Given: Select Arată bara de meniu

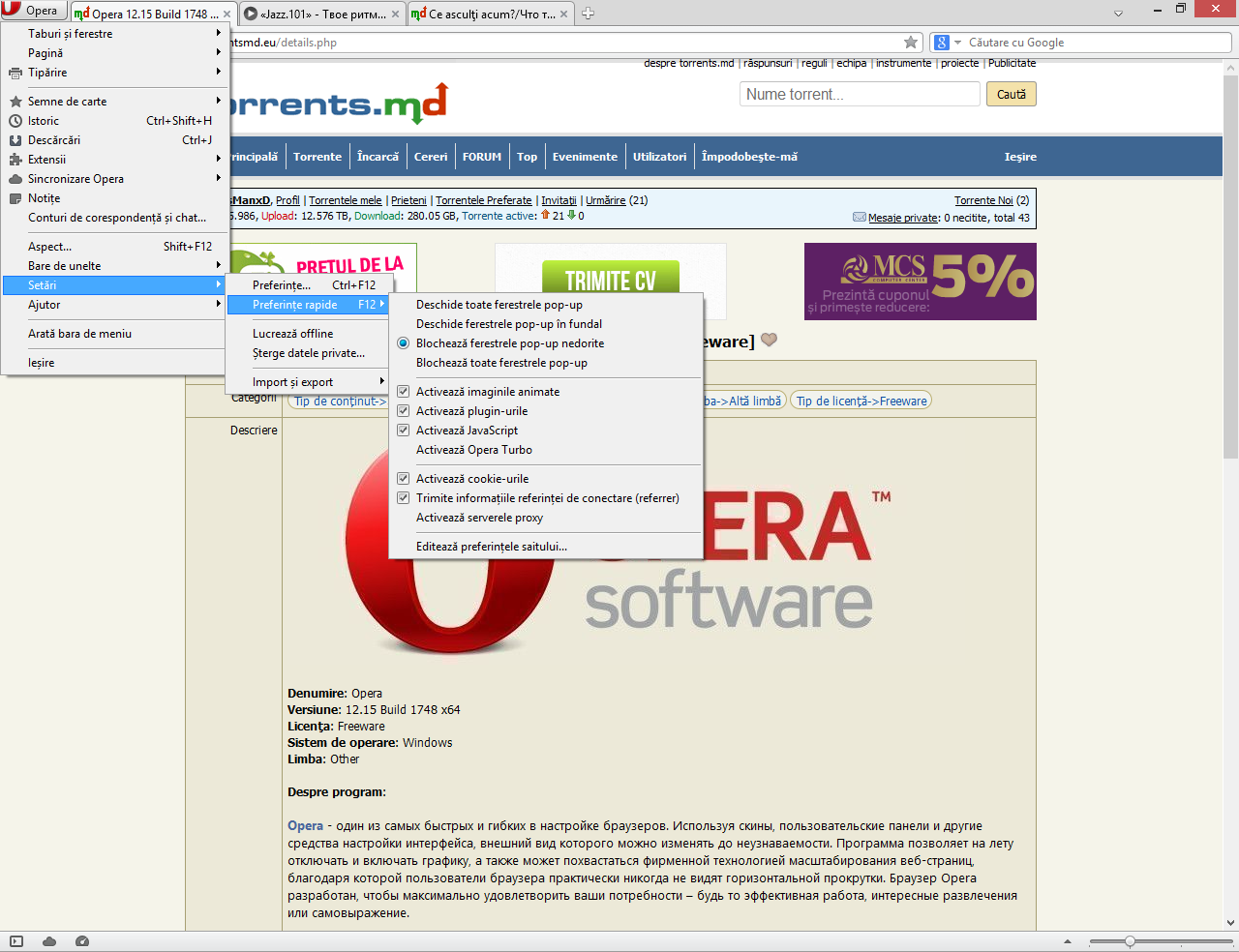Looking at the screenshot, I should pos(114,334).
